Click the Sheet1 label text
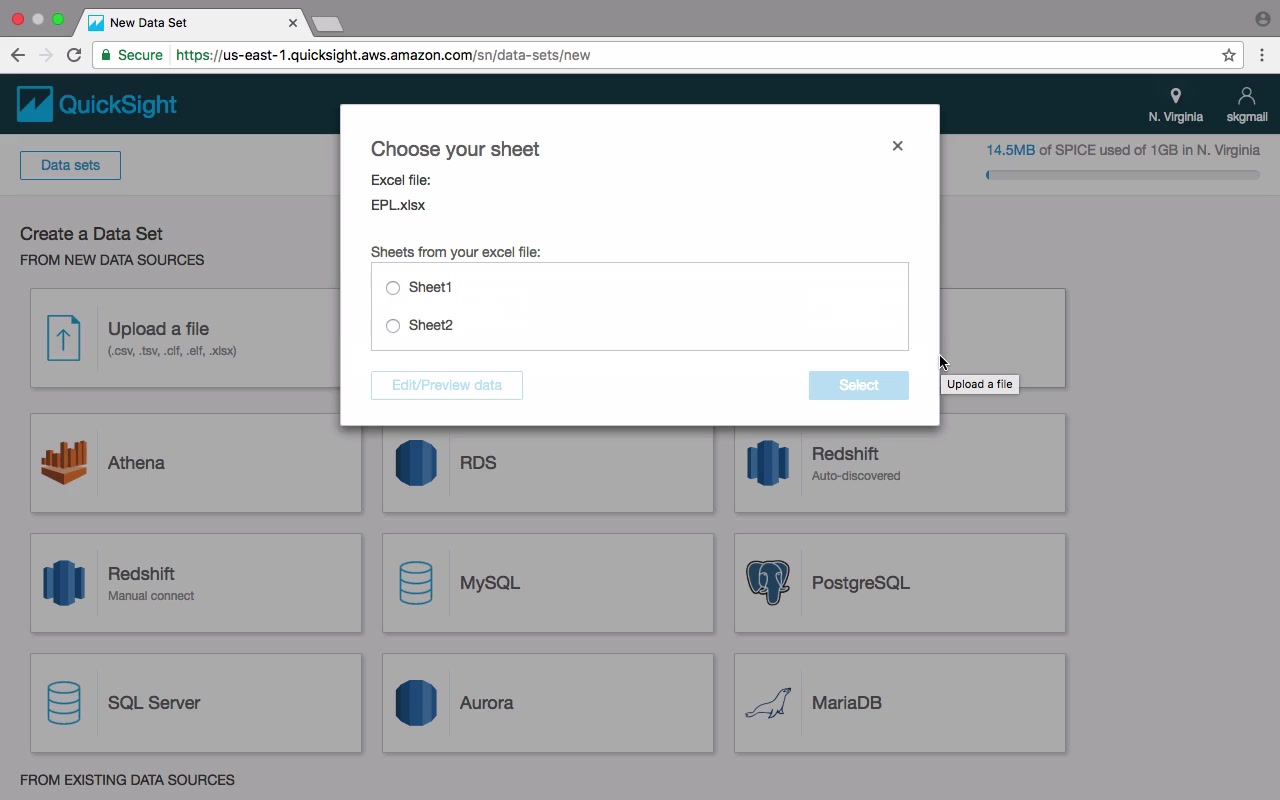The image size is (1280, 800). (x=430, y=287)
